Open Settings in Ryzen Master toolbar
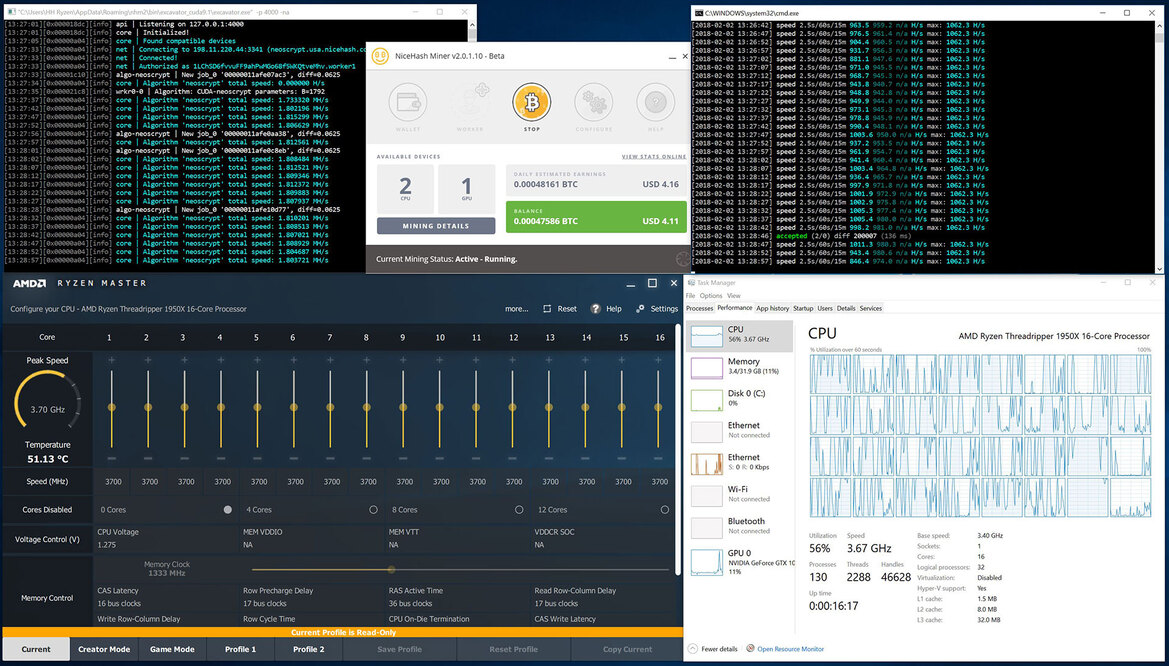 (657, 309)
